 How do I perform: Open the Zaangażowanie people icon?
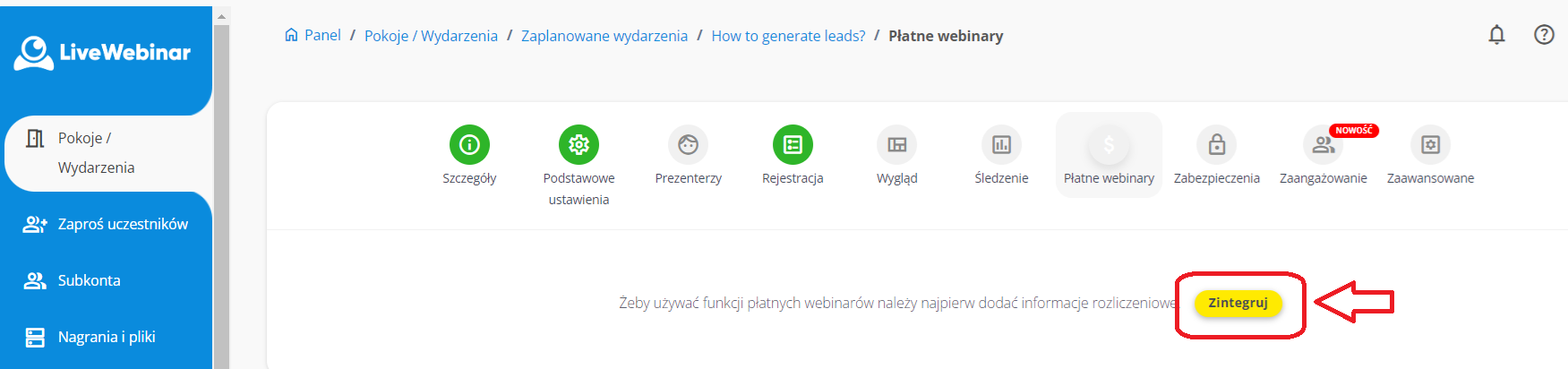[x=1323, y=144]
